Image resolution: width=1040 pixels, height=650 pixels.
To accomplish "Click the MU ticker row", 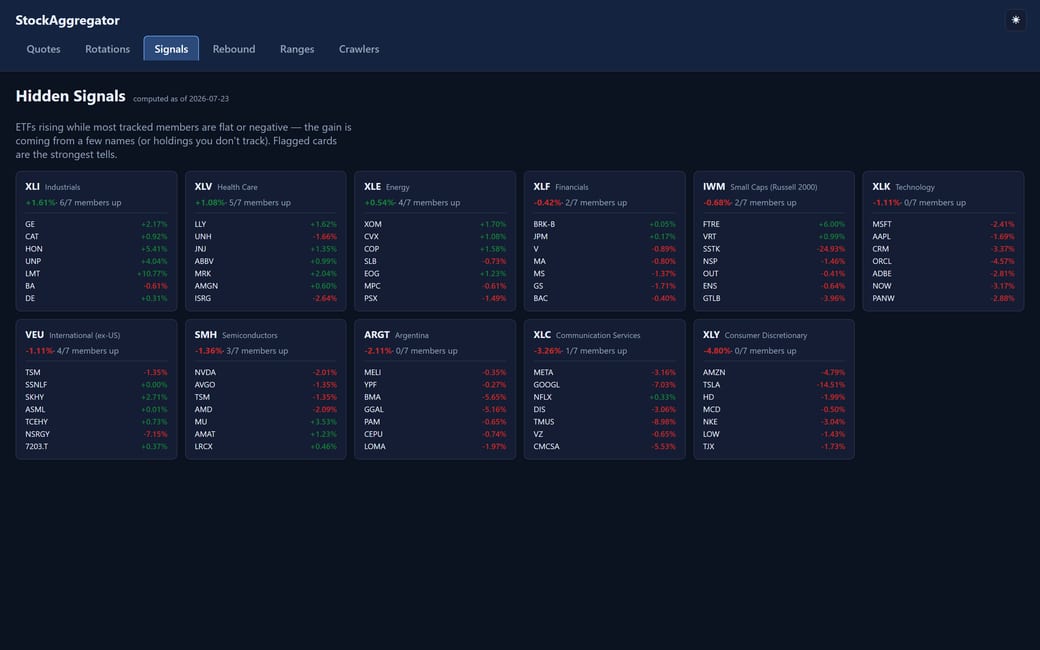I will (265, 422).
